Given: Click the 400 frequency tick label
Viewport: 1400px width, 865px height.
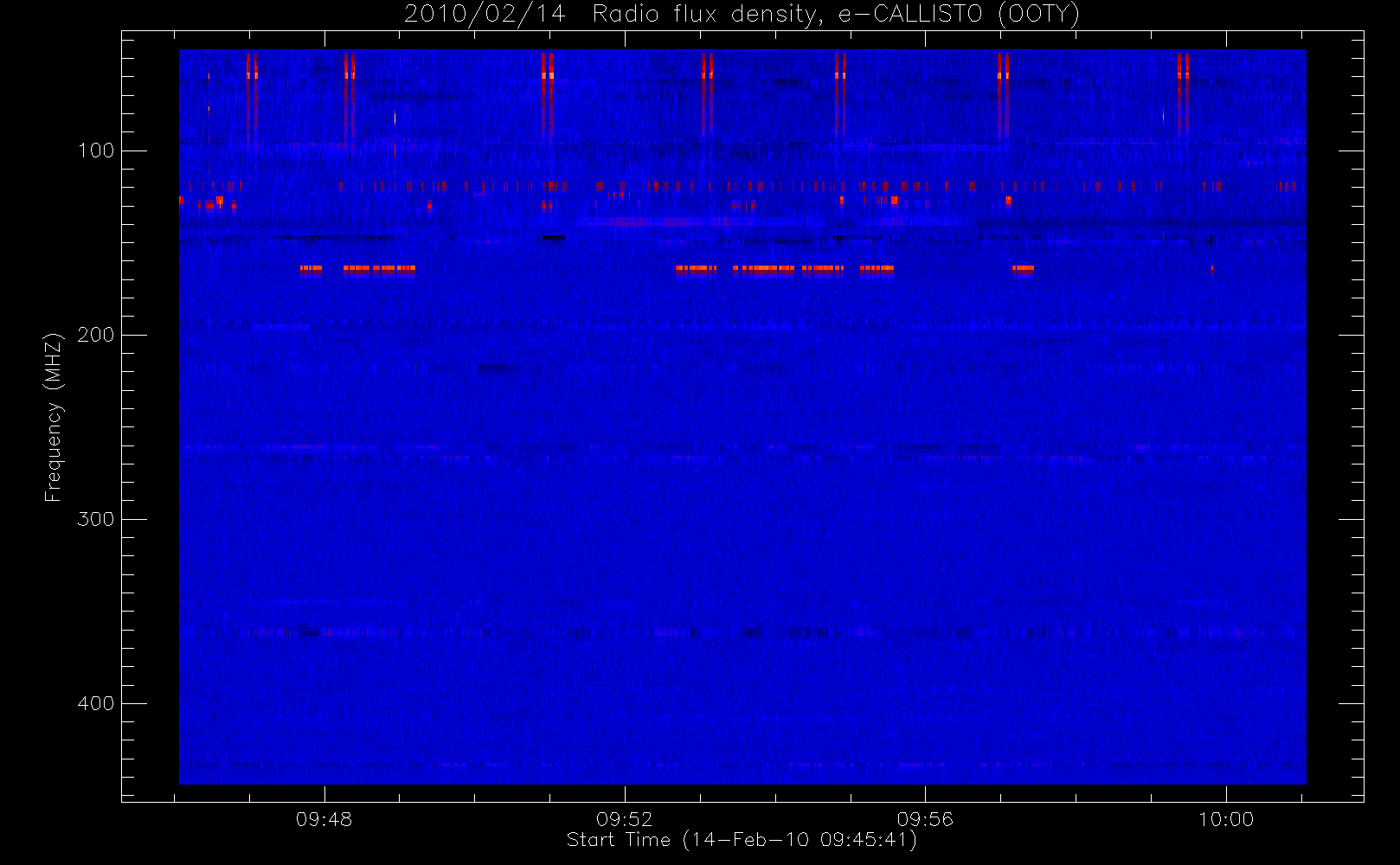Looking at the screenshot, I should click(x=96, y=703).
